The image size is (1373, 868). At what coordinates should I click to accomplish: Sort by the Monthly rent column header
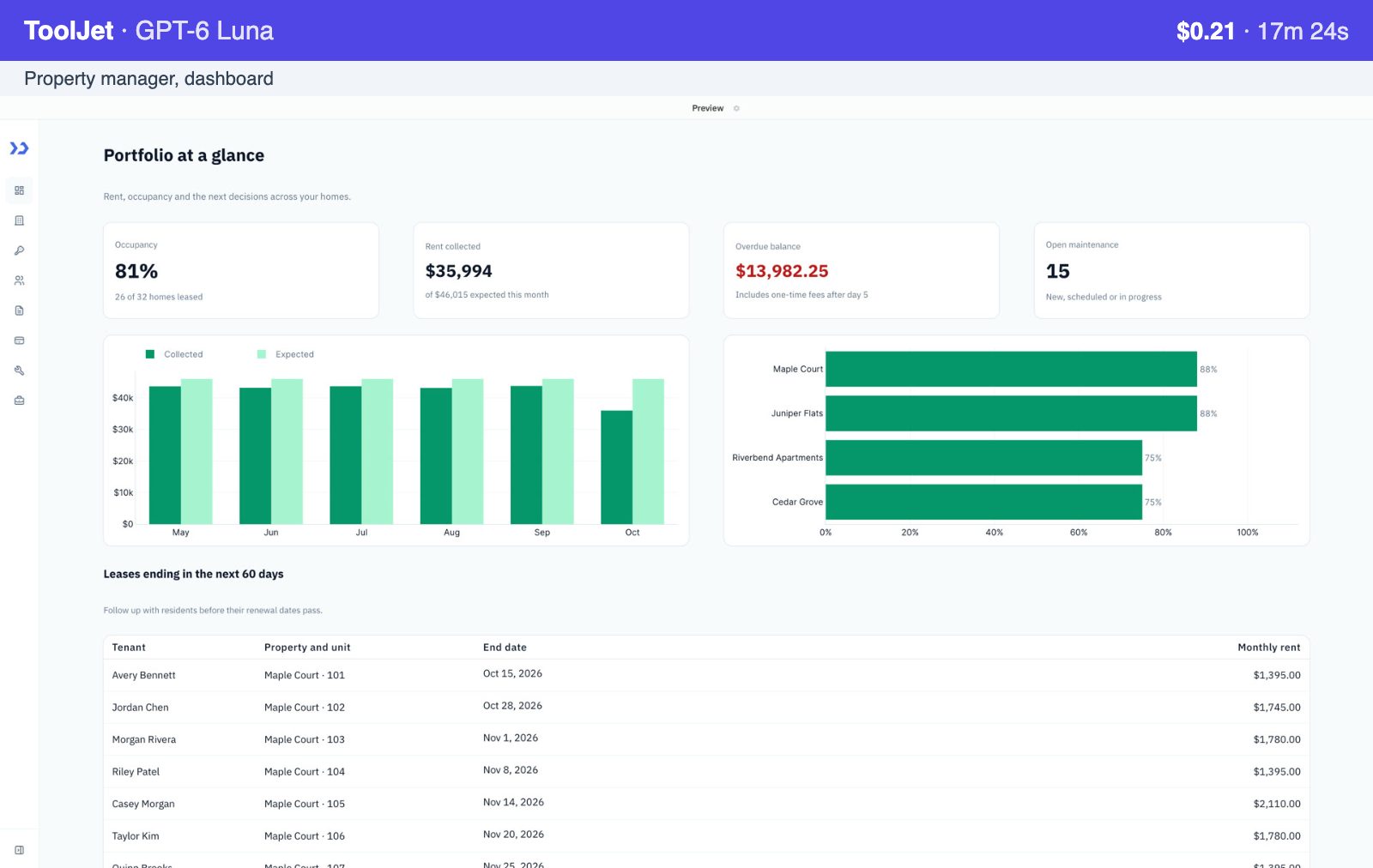click(1268, 648)
